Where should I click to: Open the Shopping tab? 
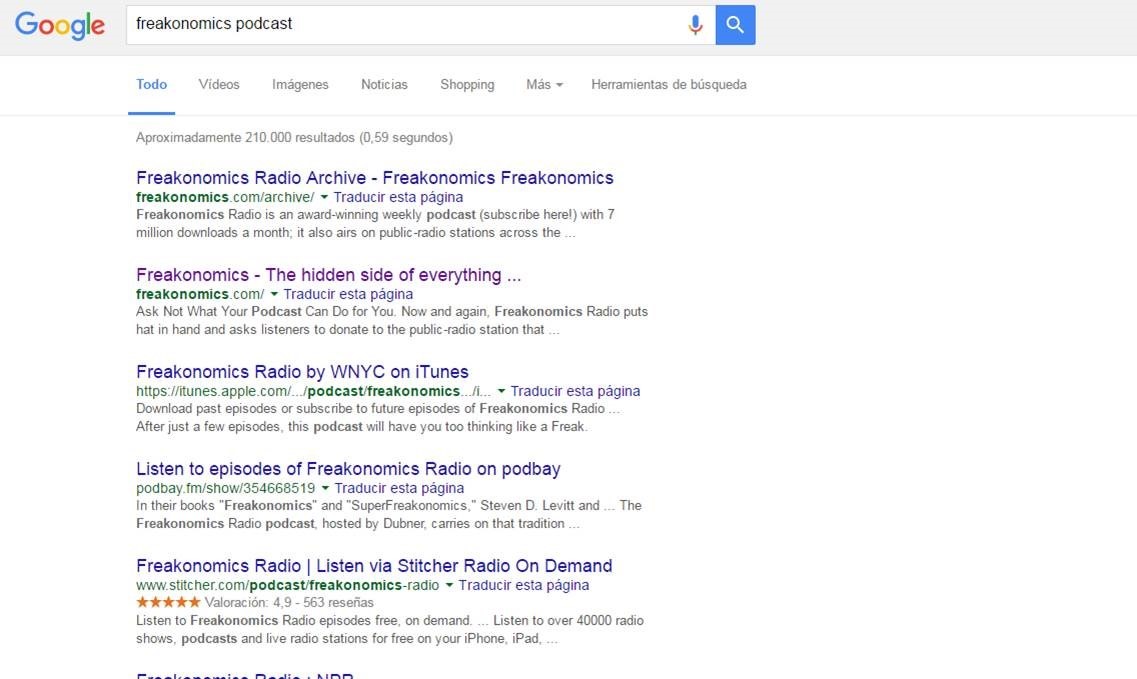(467, 85)
